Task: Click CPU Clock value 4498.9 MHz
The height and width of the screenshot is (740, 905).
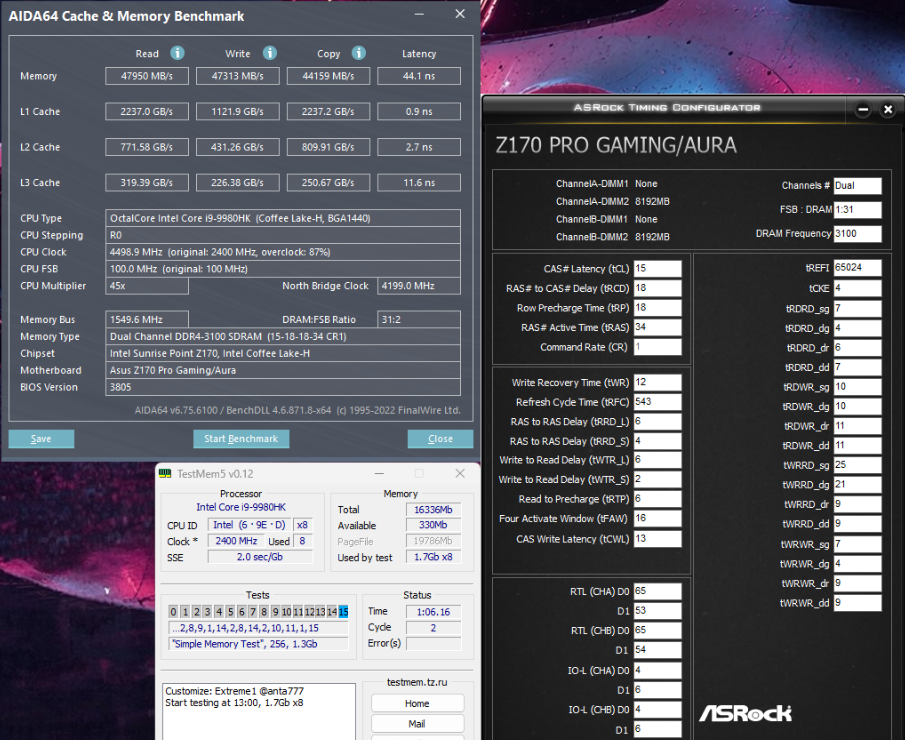Action: pyautogui.click(x=283, y=252)
